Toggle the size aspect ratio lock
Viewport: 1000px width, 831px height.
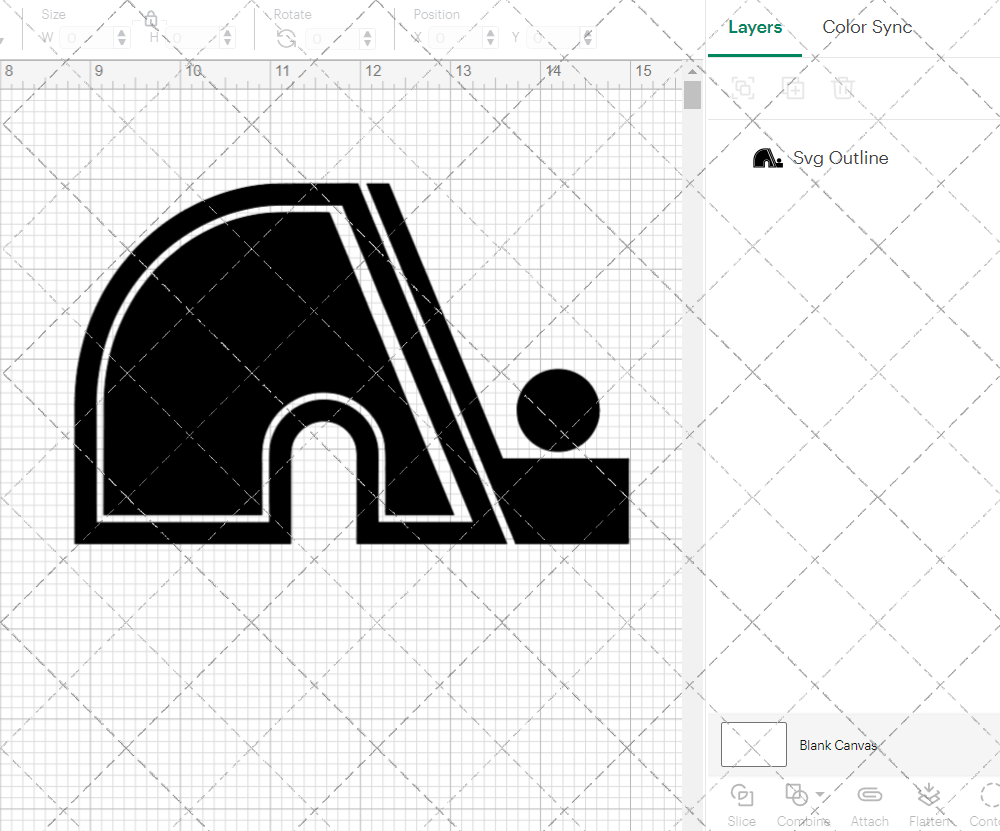(151, 20)
